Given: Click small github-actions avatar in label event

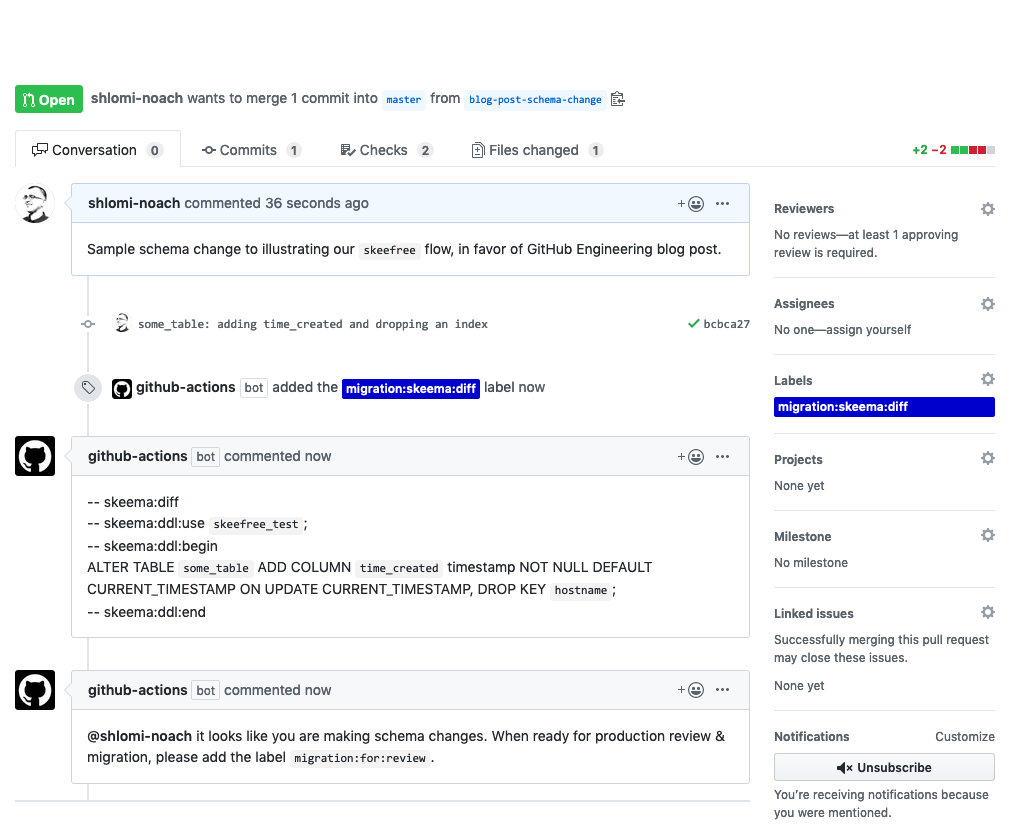Looking at the screenshot, I should point(122,388).
